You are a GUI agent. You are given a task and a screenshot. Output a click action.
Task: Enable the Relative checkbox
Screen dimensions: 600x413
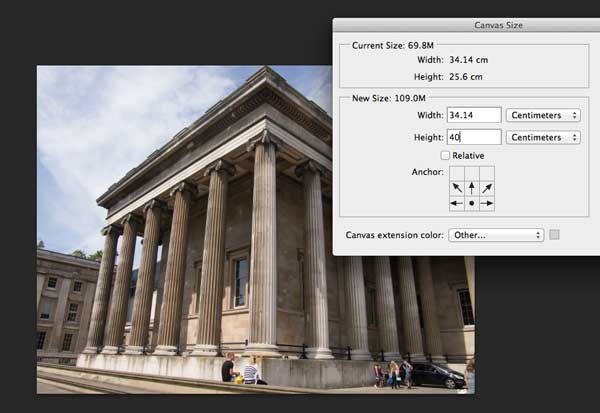(445, 155)
